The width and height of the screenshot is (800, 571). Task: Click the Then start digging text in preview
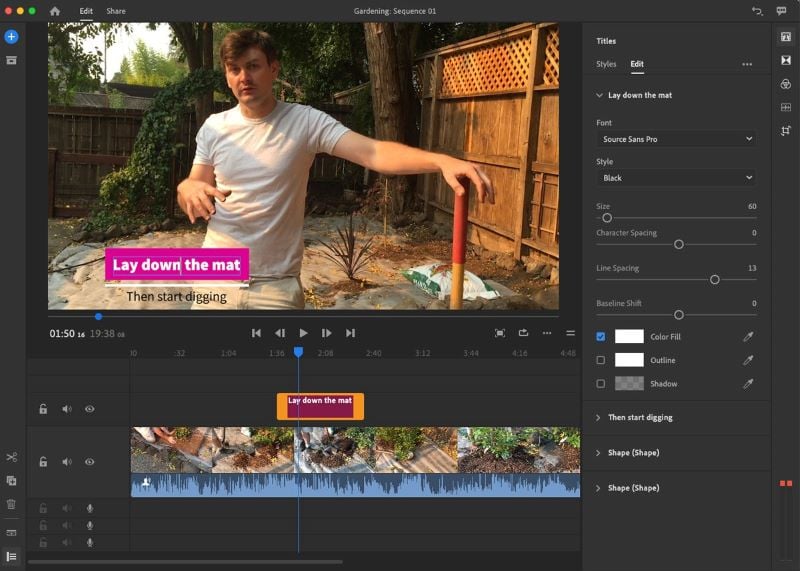click(x=177, y=296)
